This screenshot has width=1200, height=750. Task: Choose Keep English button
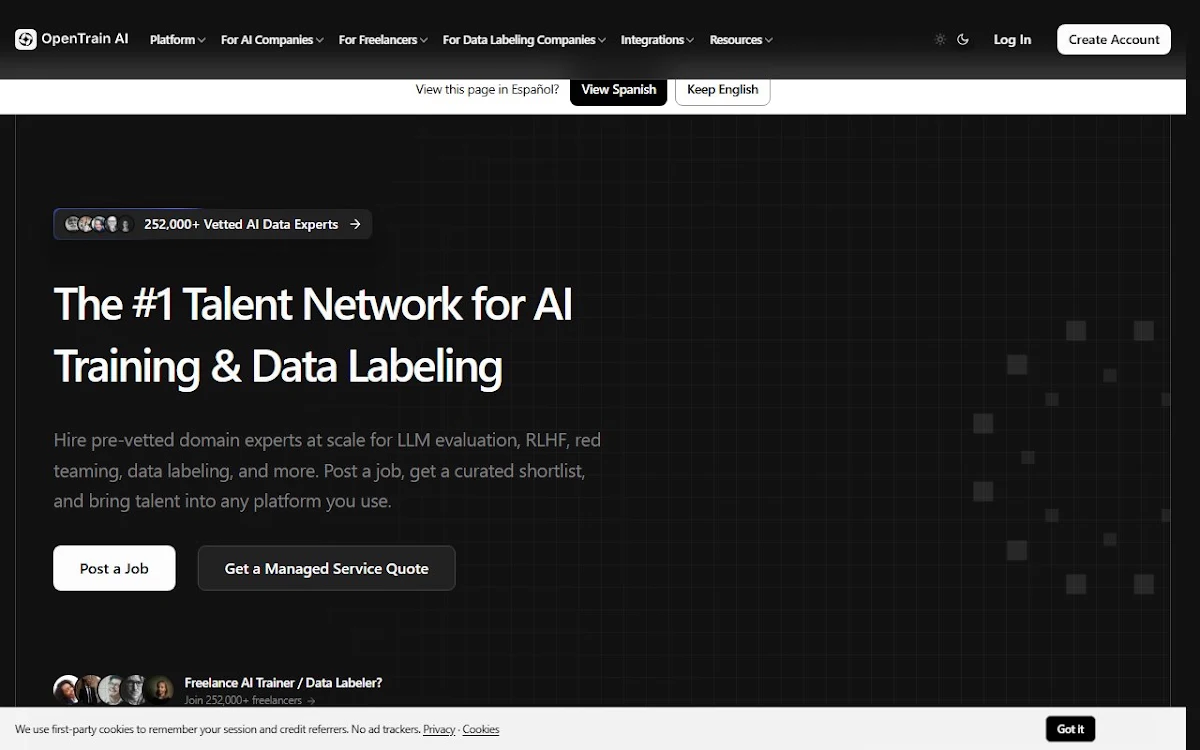pyautogui.click(x=722, y=89)
